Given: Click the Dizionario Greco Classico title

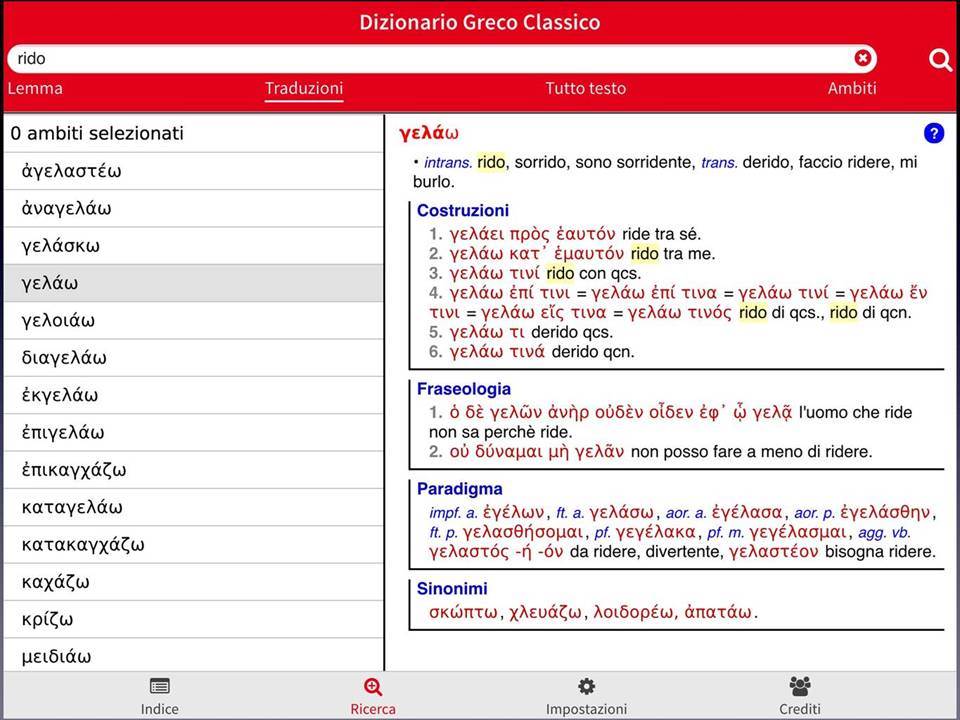Looking at the screenshot, I should pos(479,23).
